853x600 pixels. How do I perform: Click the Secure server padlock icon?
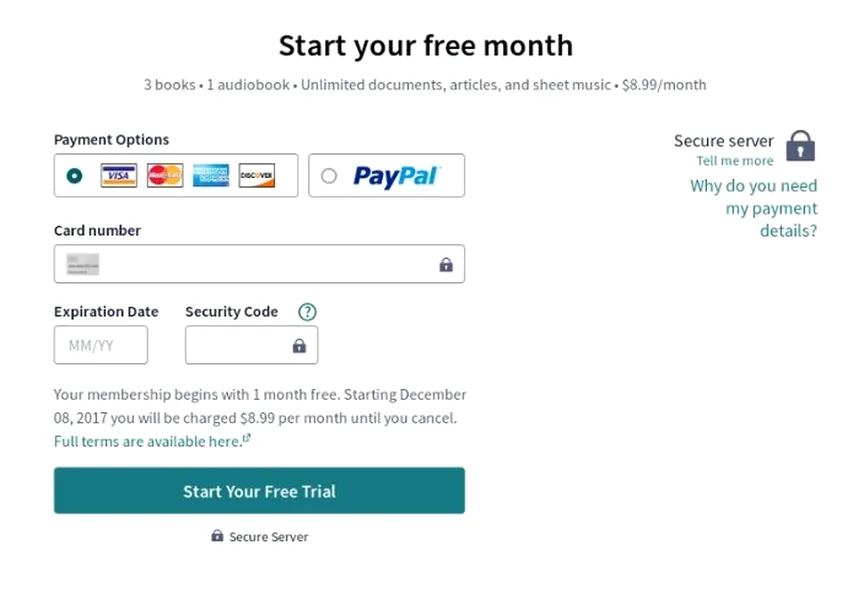(x=800, y=146)
